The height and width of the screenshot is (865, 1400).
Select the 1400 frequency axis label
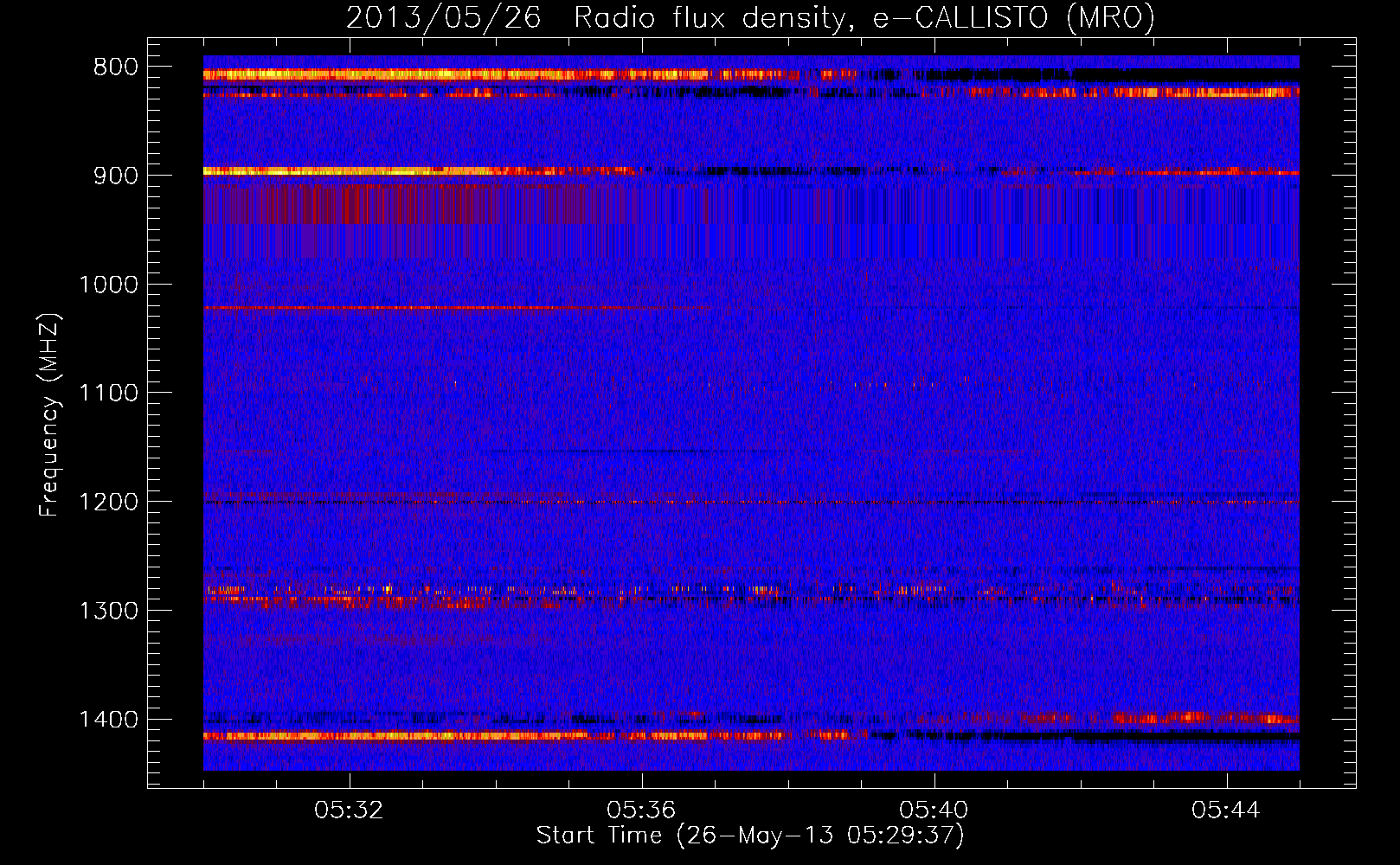click(108, 720)
